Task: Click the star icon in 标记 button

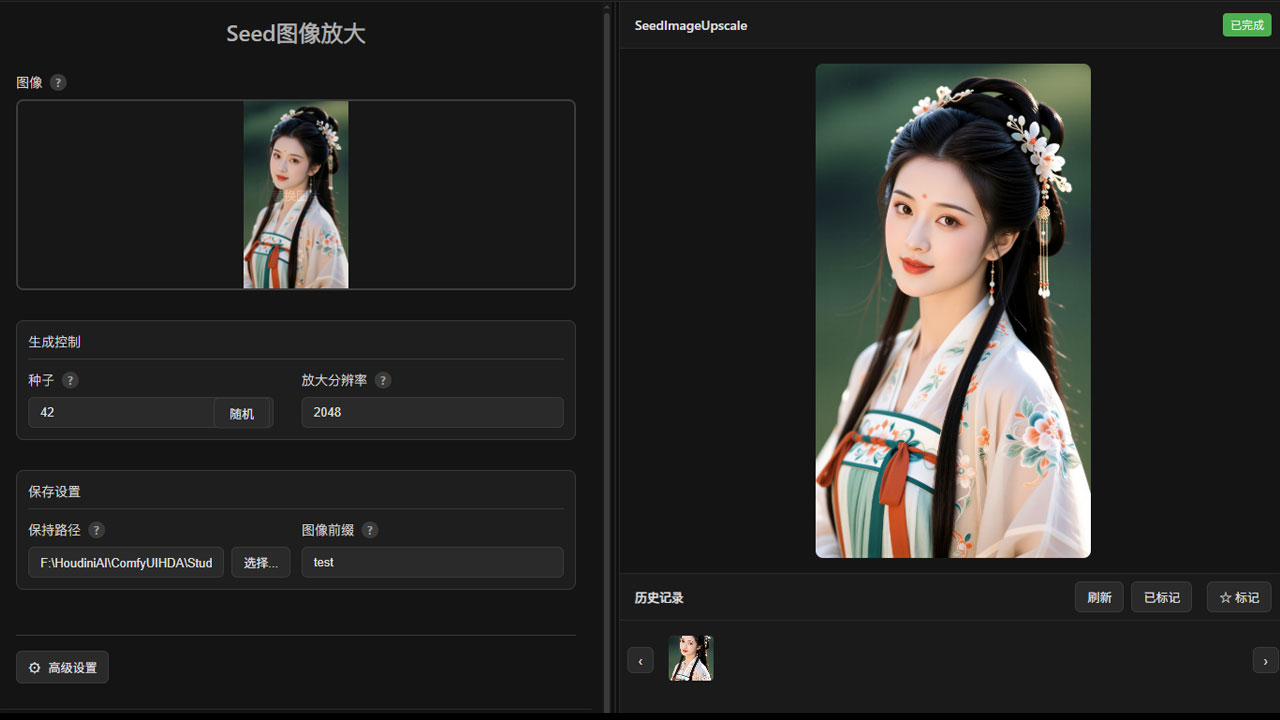Action: [x=1227, y=597]
